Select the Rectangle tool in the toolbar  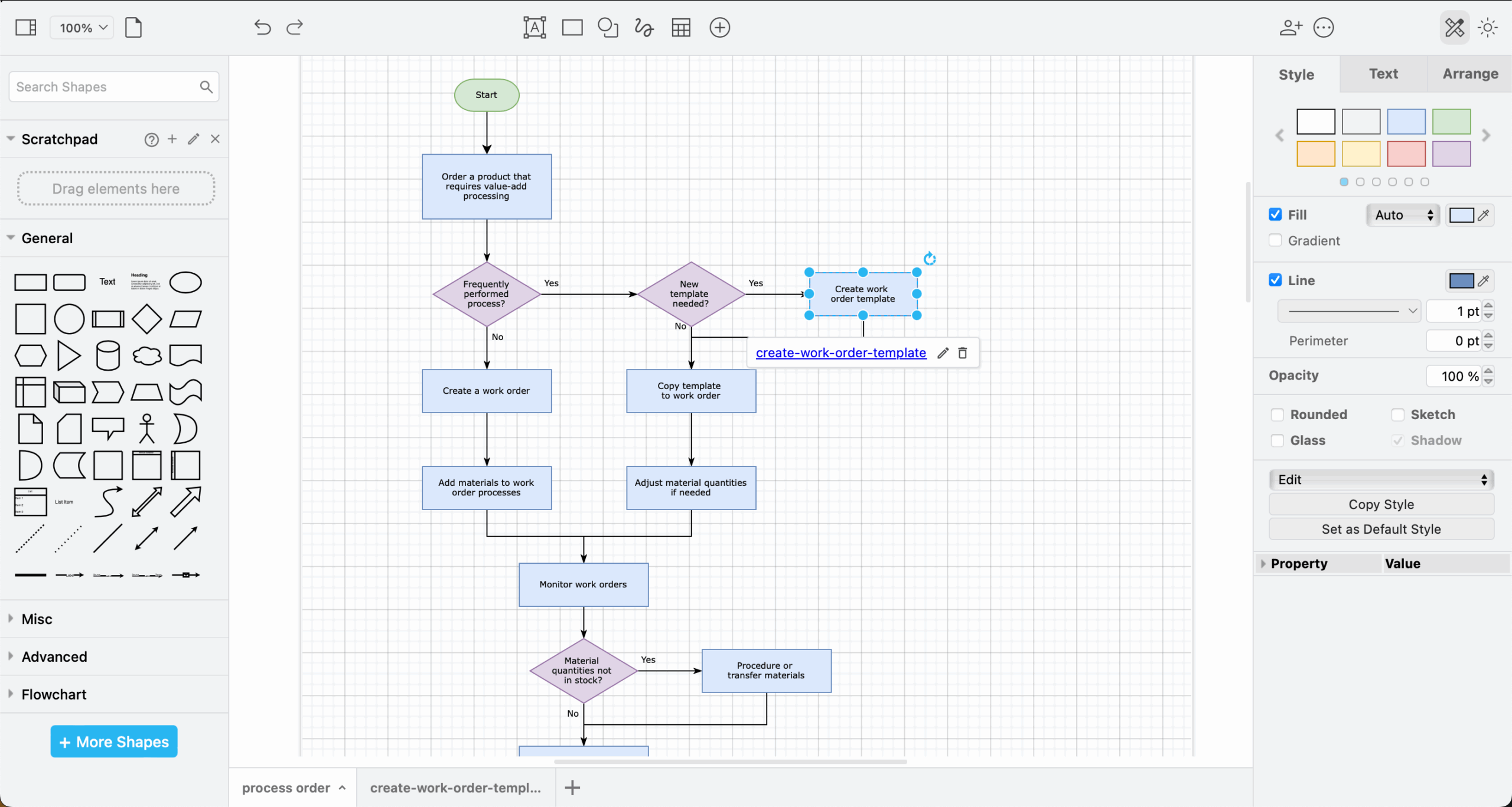(571, 27)
